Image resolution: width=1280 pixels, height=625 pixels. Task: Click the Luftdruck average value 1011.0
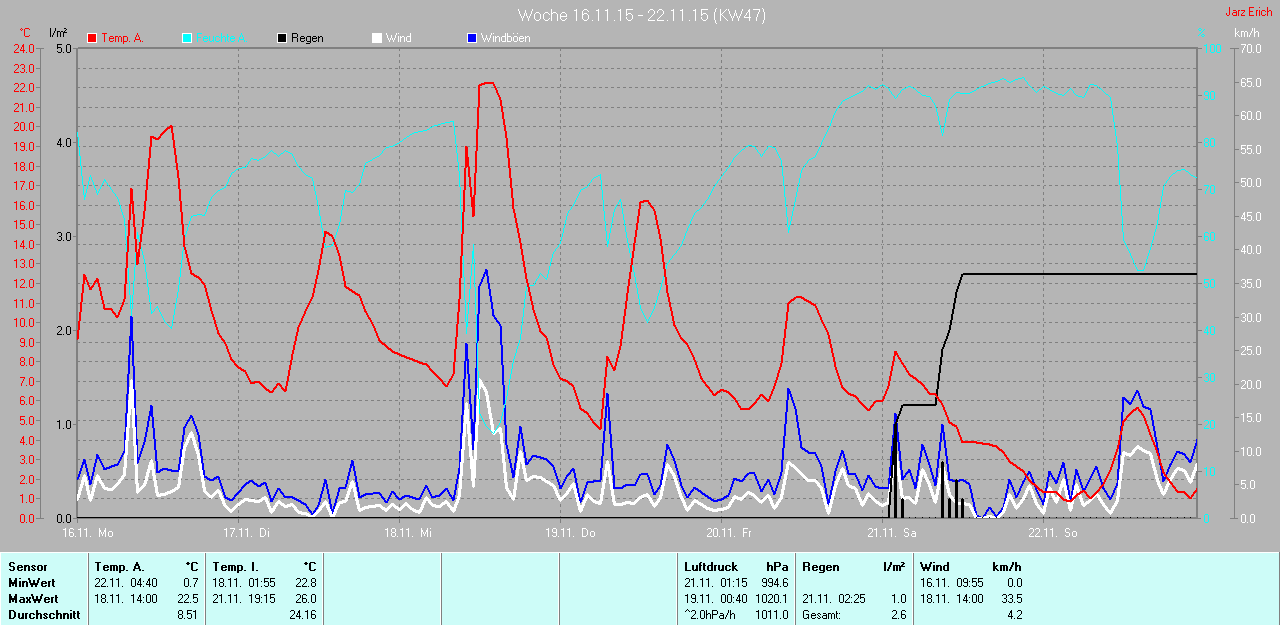[771, 615]
